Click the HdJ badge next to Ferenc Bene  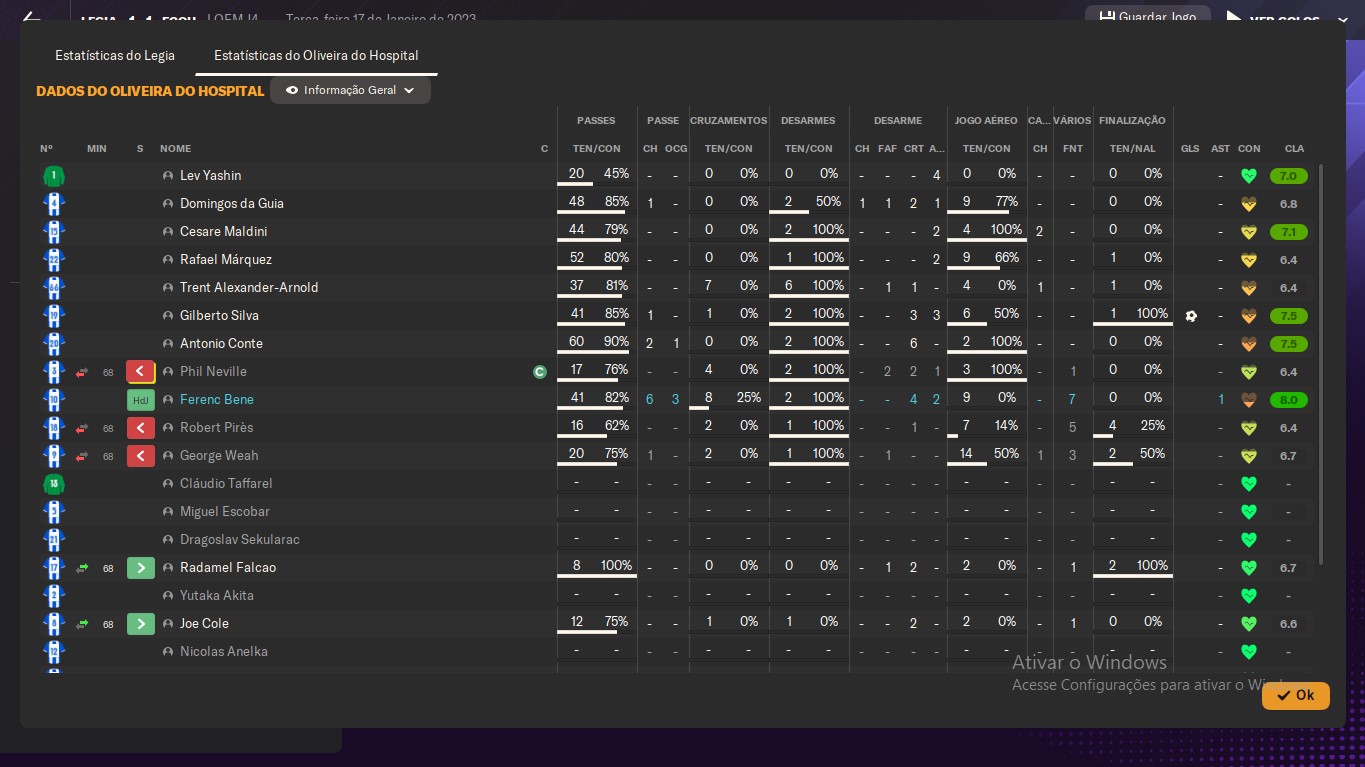click(140, 400)
